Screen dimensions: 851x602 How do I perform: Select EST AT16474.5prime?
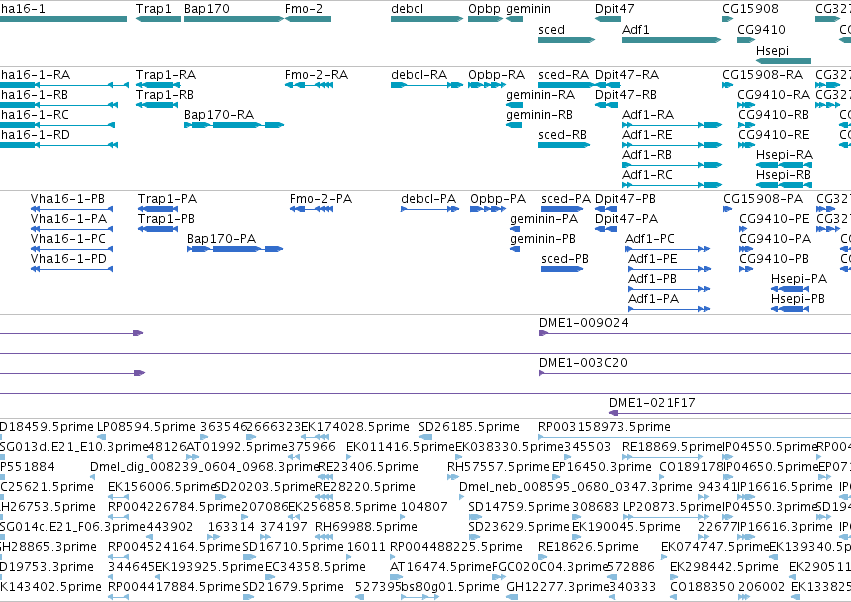(396, 577)
